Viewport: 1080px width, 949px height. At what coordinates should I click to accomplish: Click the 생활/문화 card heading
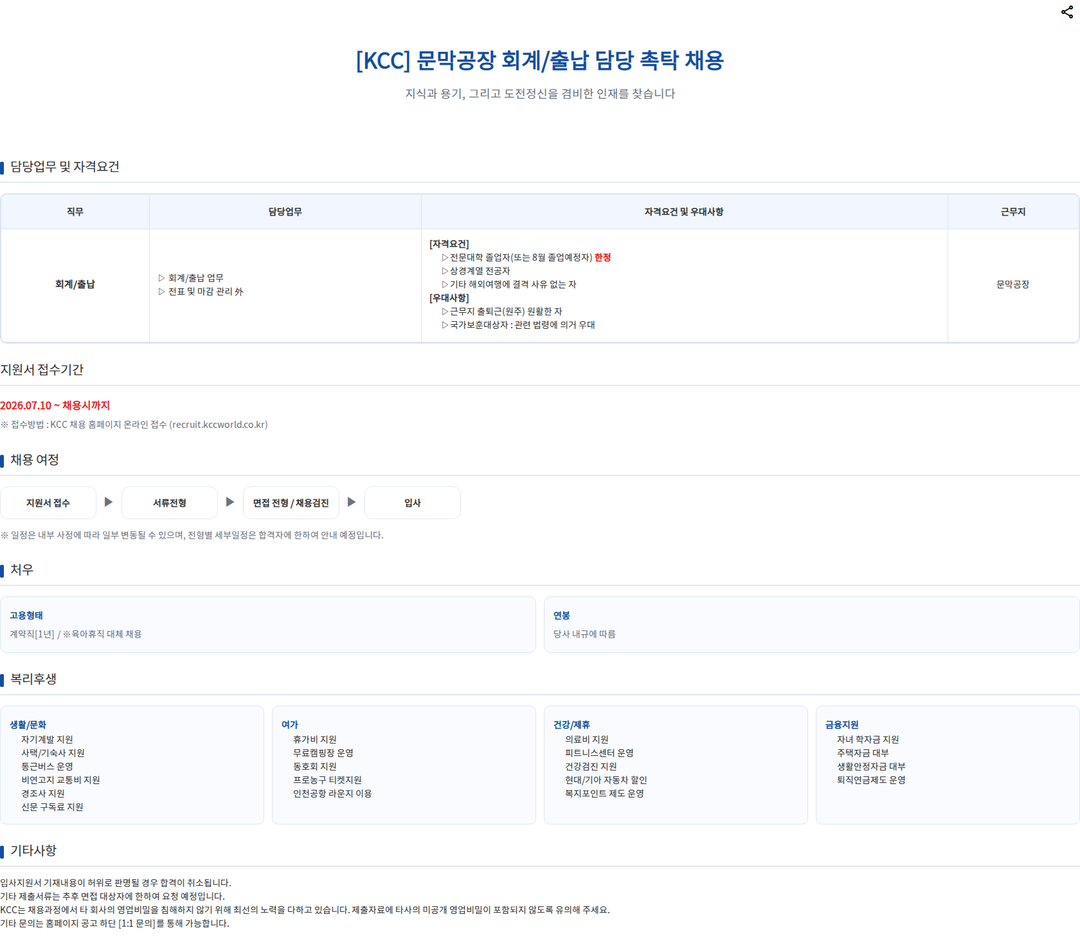(x=28, y=724)
